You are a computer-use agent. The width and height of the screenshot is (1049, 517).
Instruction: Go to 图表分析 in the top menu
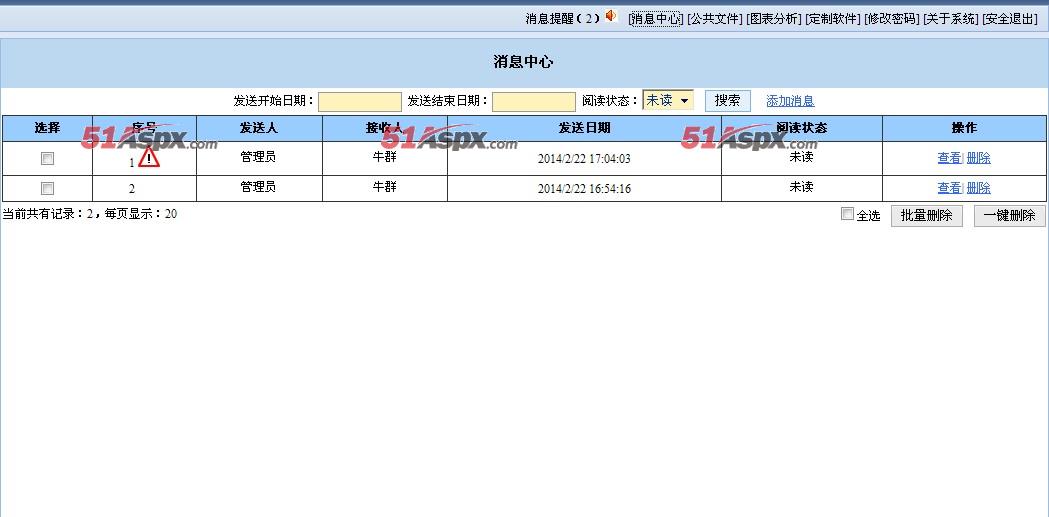click(x=773, y=19)
